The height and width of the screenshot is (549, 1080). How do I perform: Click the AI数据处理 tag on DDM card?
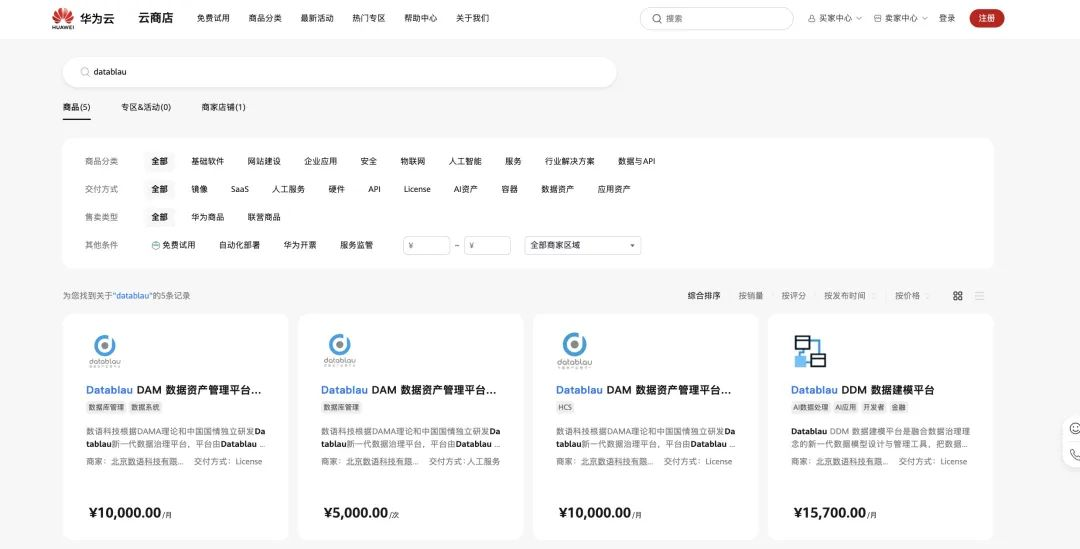tap(810, 407)
